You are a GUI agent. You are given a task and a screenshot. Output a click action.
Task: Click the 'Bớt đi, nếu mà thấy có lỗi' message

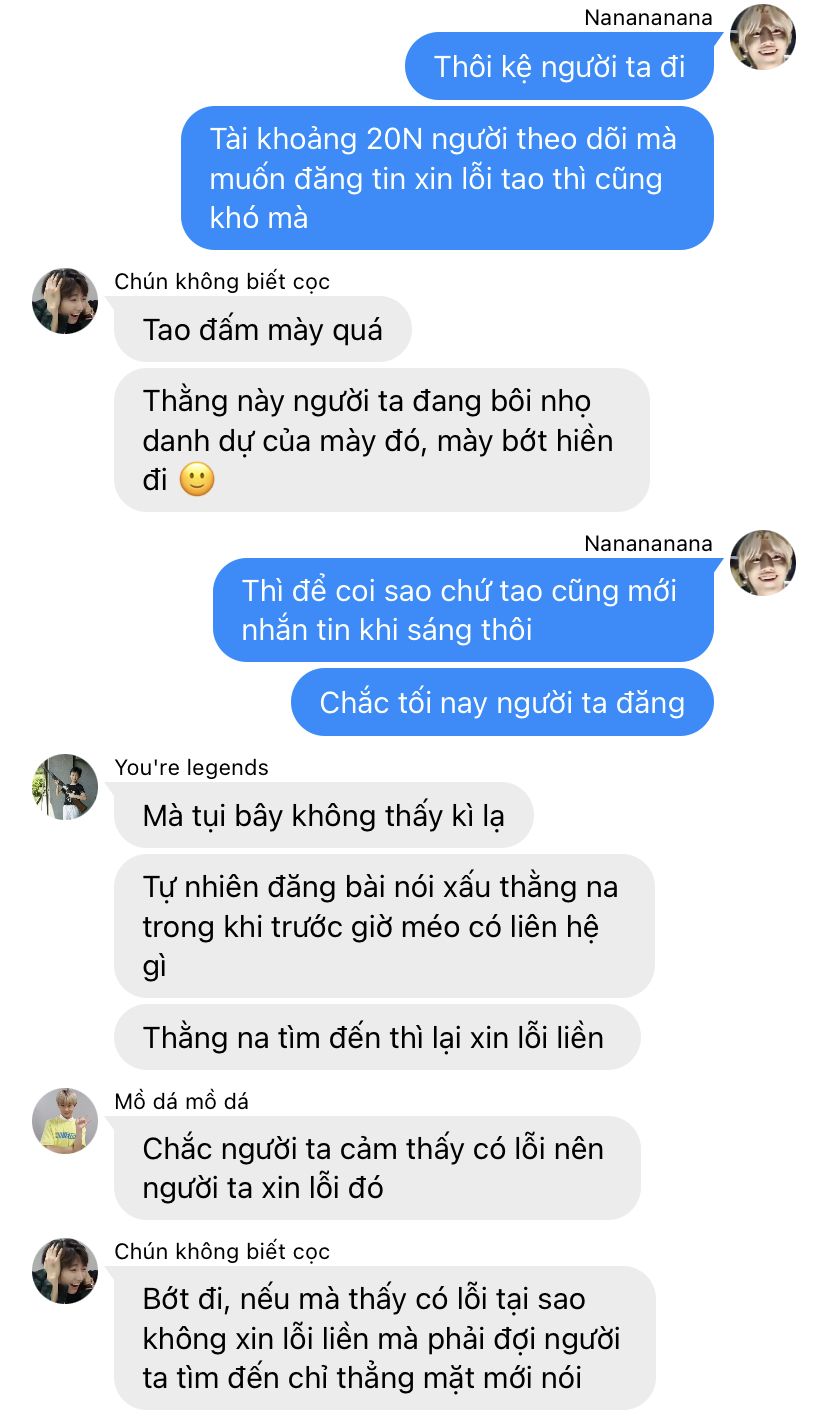pyautogui.click(x=385, y=1338)
